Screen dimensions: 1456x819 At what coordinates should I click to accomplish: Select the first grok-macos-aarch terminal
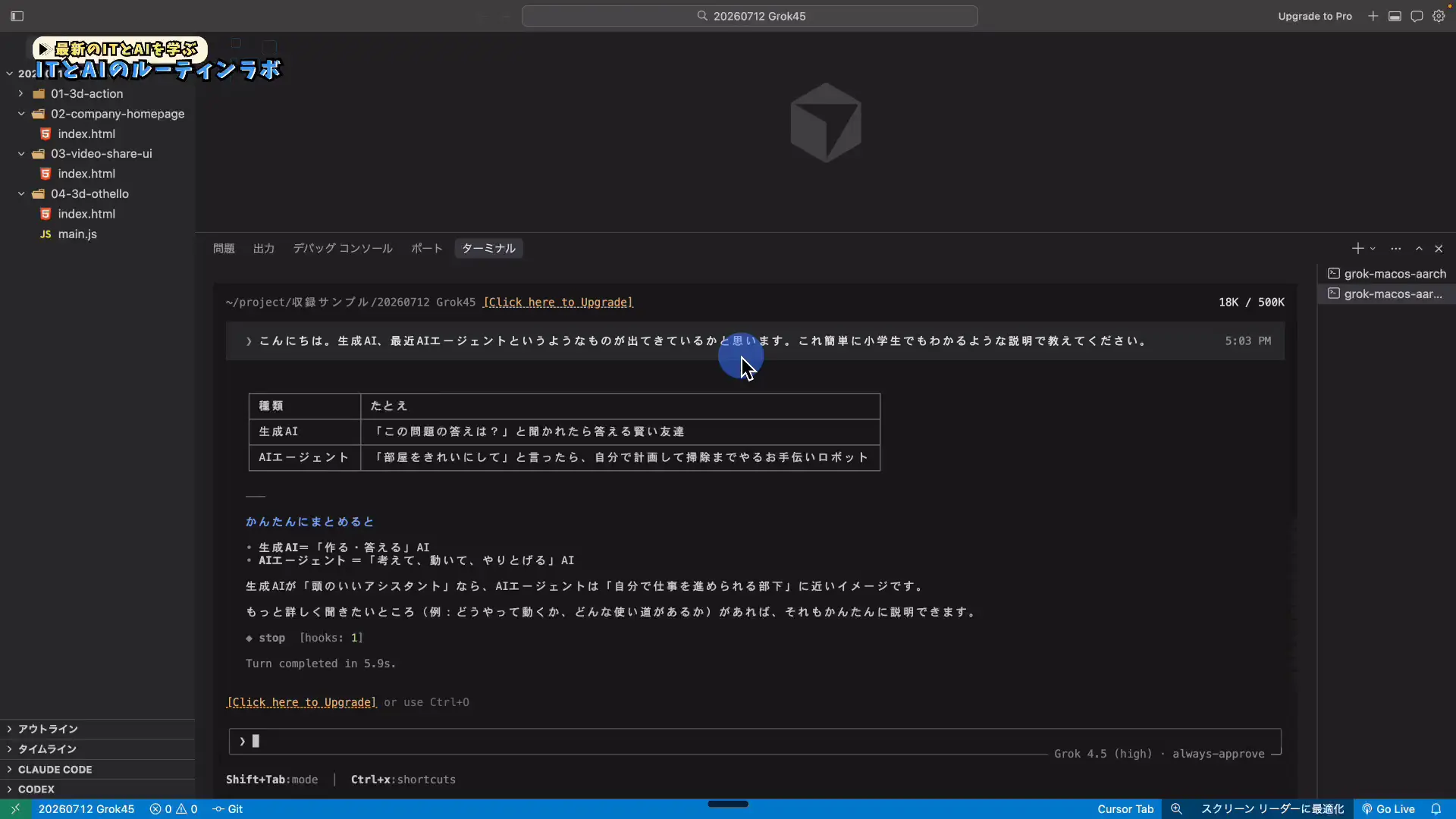click(1387, 274)
